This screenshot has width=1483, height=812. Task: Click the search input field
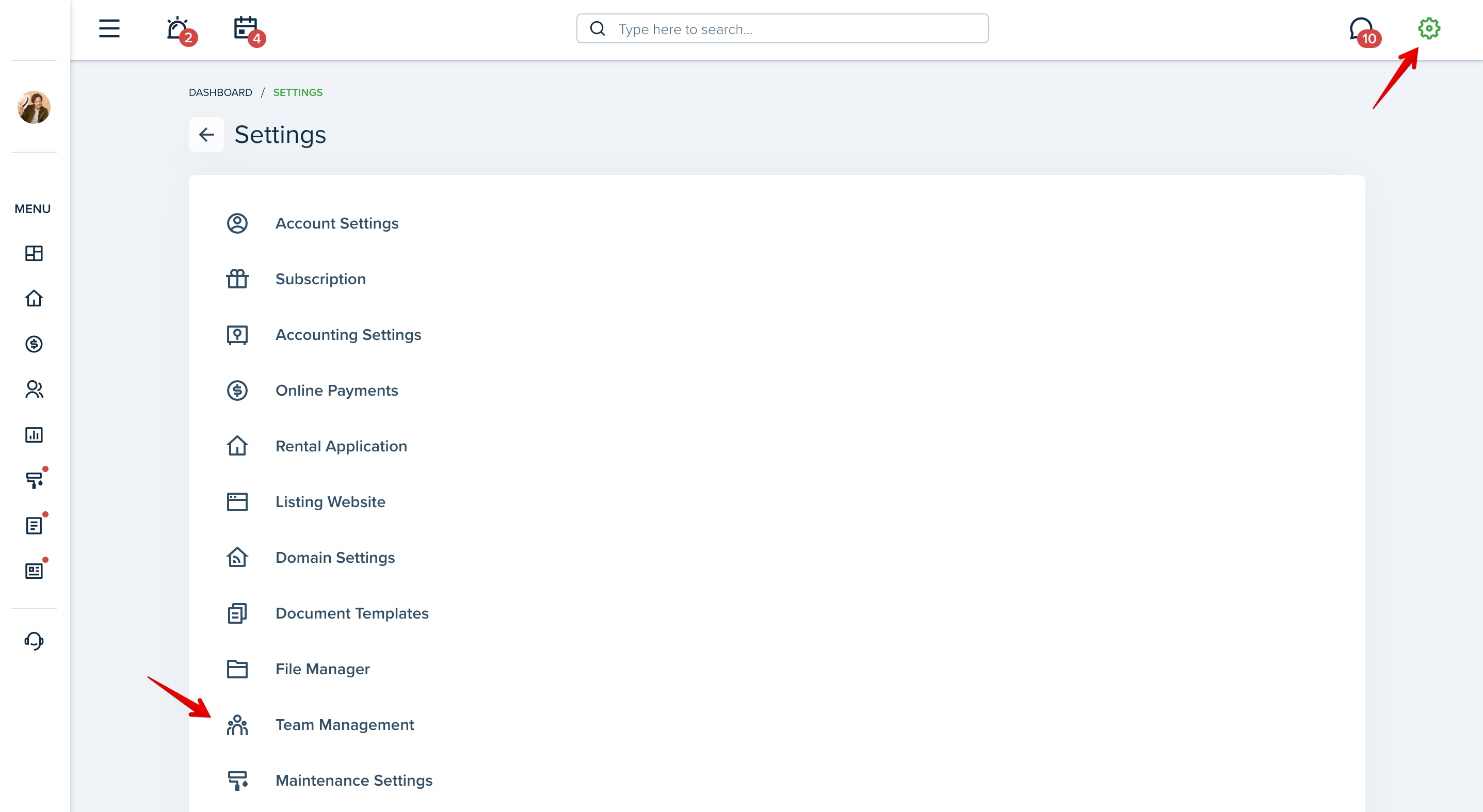point(782,29)
